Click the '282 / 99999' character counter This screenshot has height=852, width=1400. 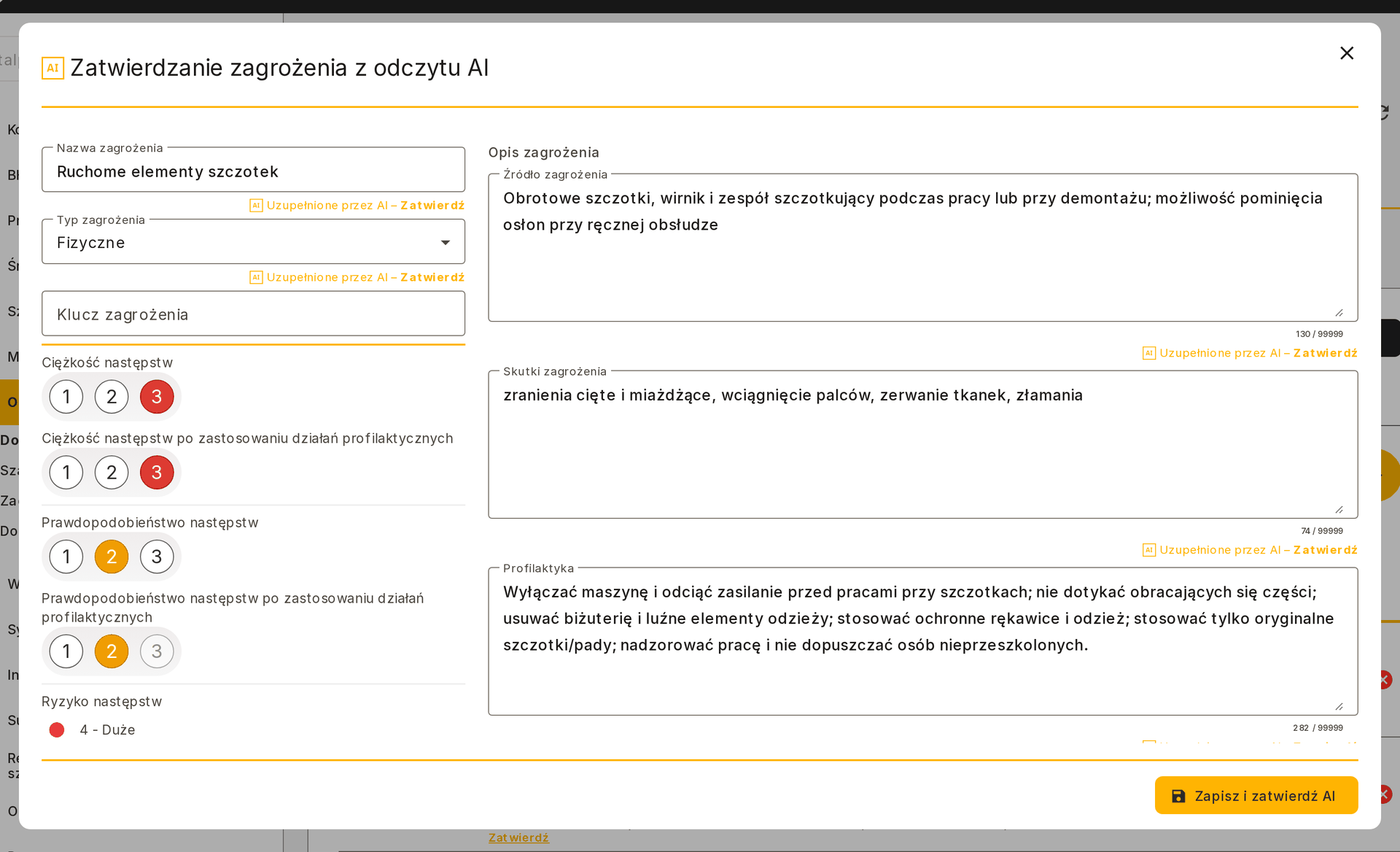pos(1318,728)
